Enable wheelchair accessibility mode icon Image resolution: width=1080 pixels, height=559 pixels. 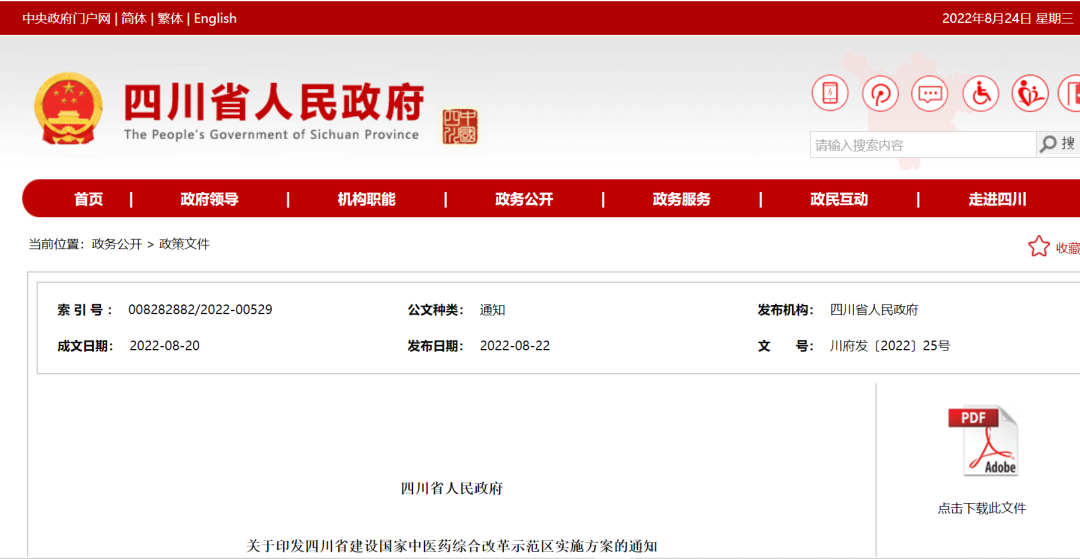tap(980, 93)
